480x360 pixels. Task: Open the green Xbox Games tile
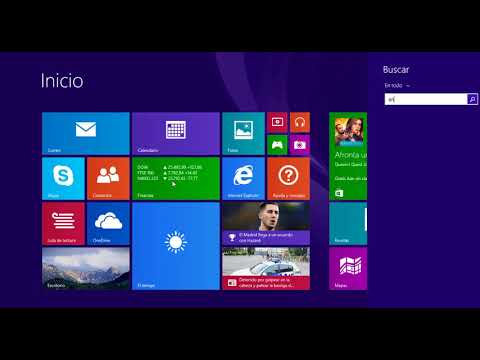pyautogui.click(x=277, y=145)
